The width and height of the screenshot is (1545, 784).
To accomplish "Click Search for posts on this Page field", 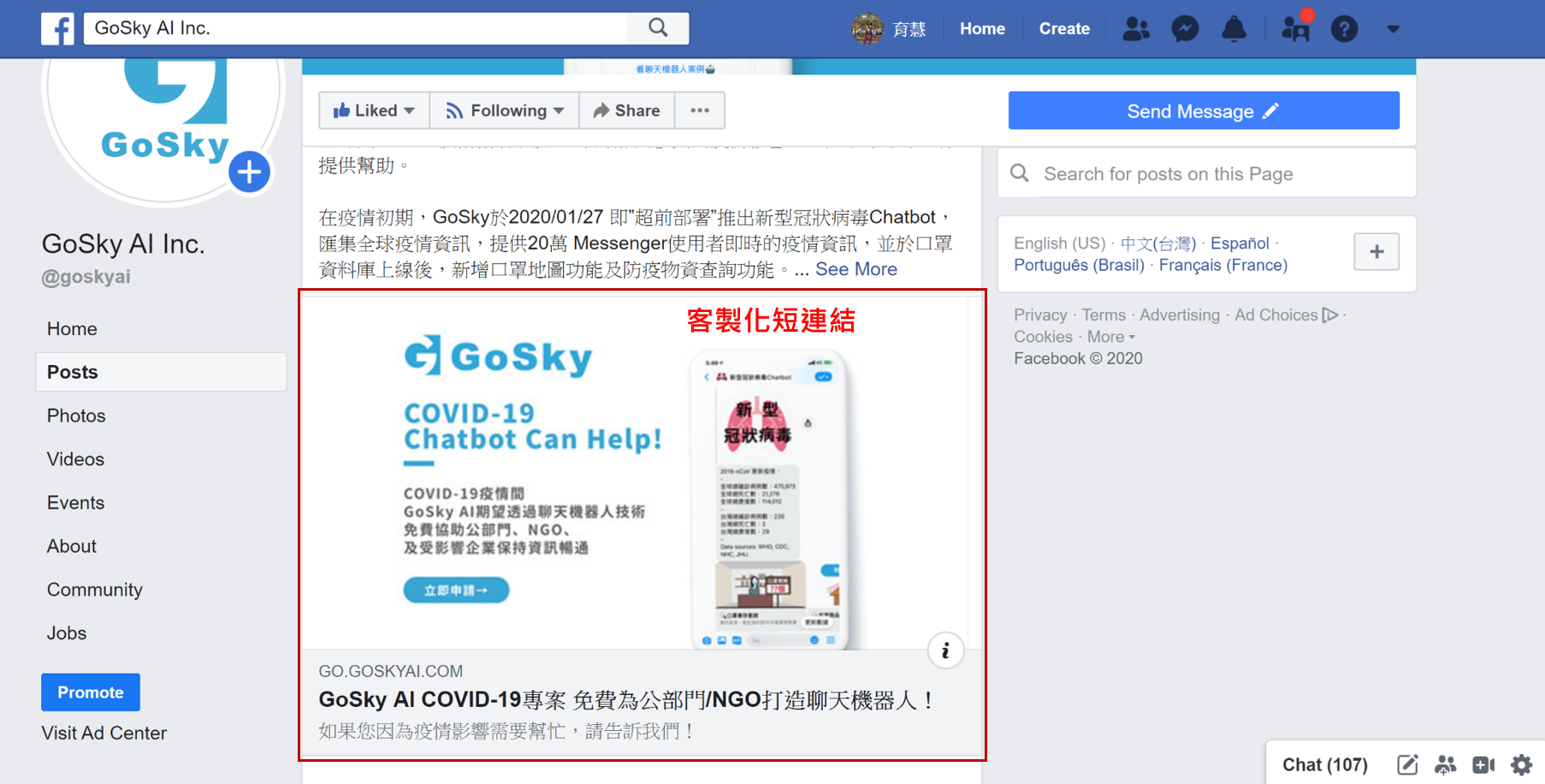I will 1206,174.
